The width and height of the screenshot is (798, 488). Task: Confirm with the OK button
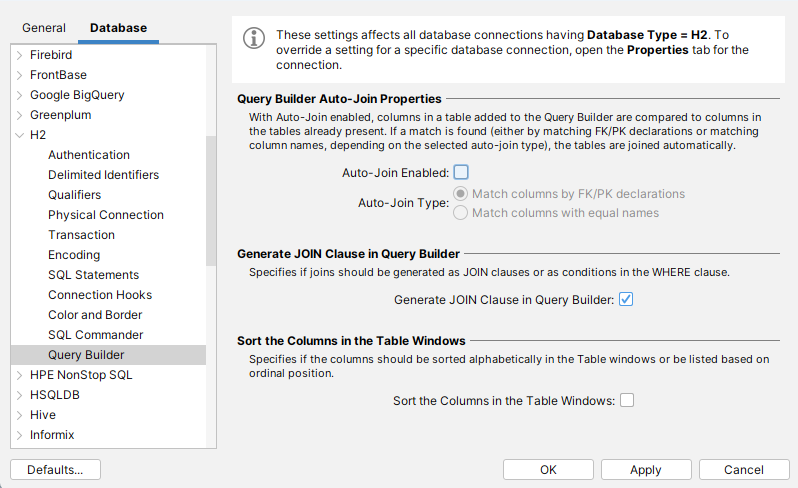(x=548, y=470)
